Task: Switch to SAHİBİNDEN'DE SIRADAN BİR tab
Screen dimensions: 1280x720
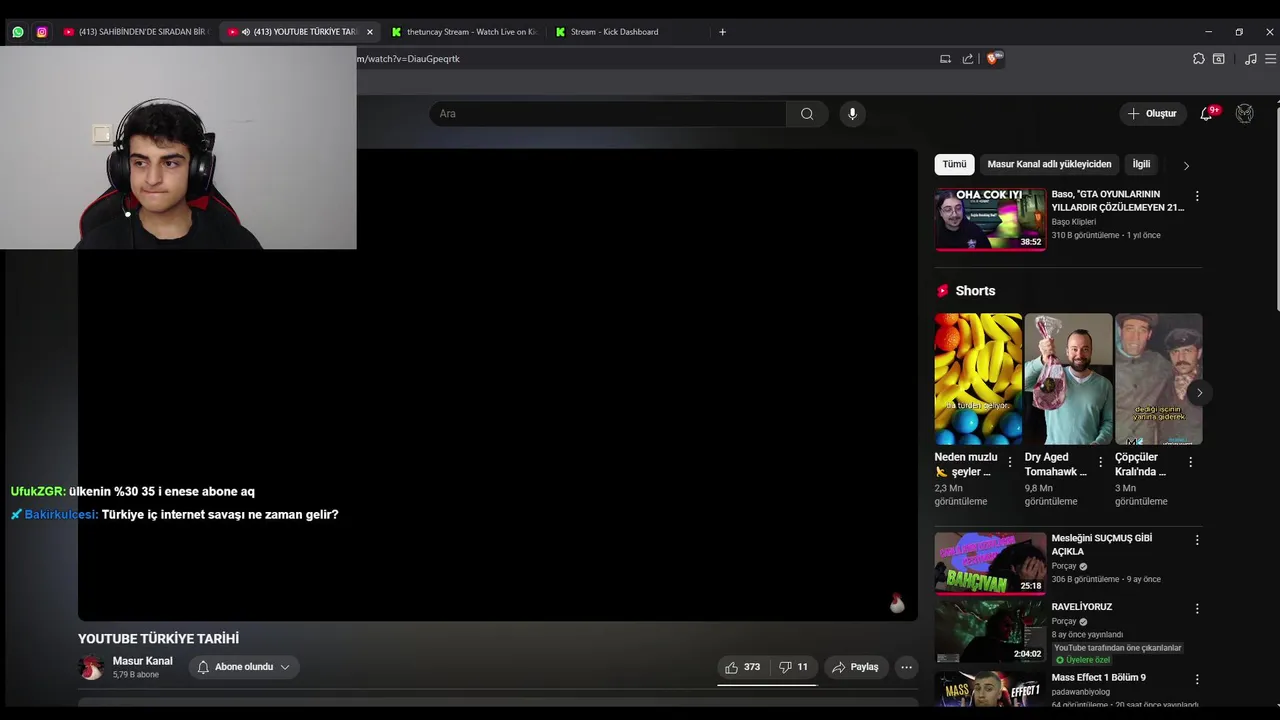Action: [136, 32]
